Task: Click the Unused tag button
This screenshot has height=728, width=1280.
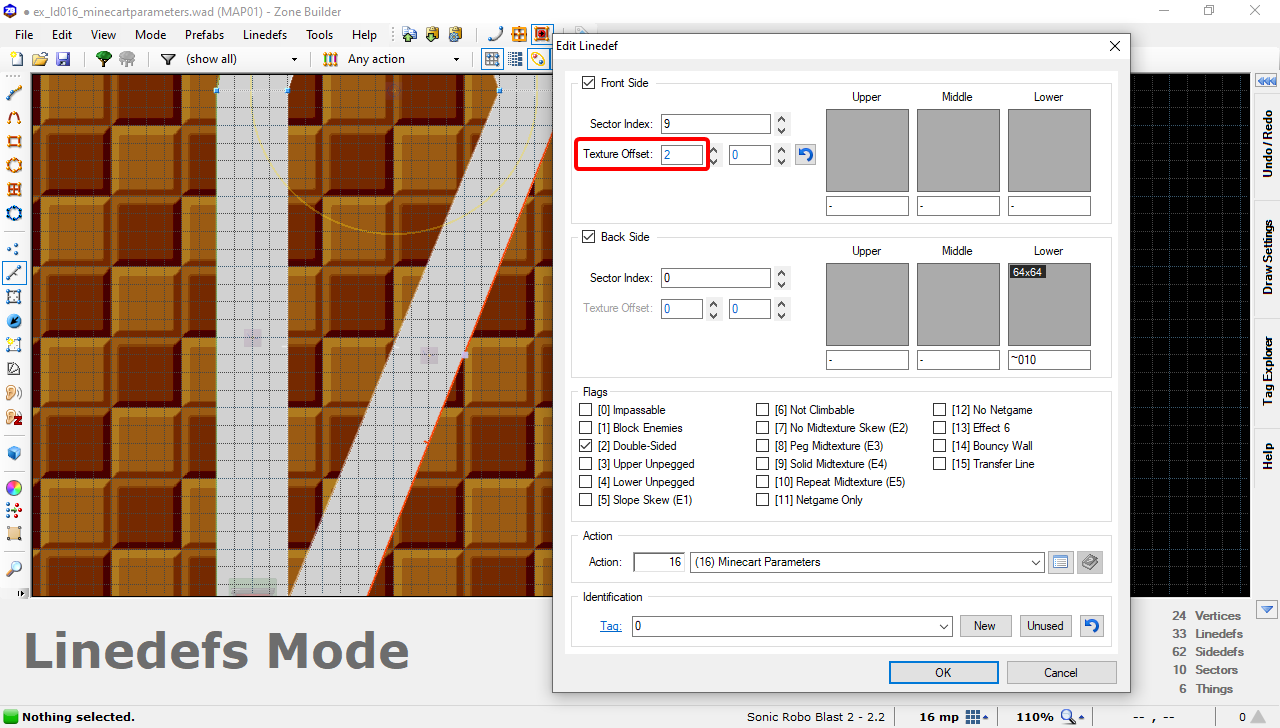Action: click(1045, 626)
